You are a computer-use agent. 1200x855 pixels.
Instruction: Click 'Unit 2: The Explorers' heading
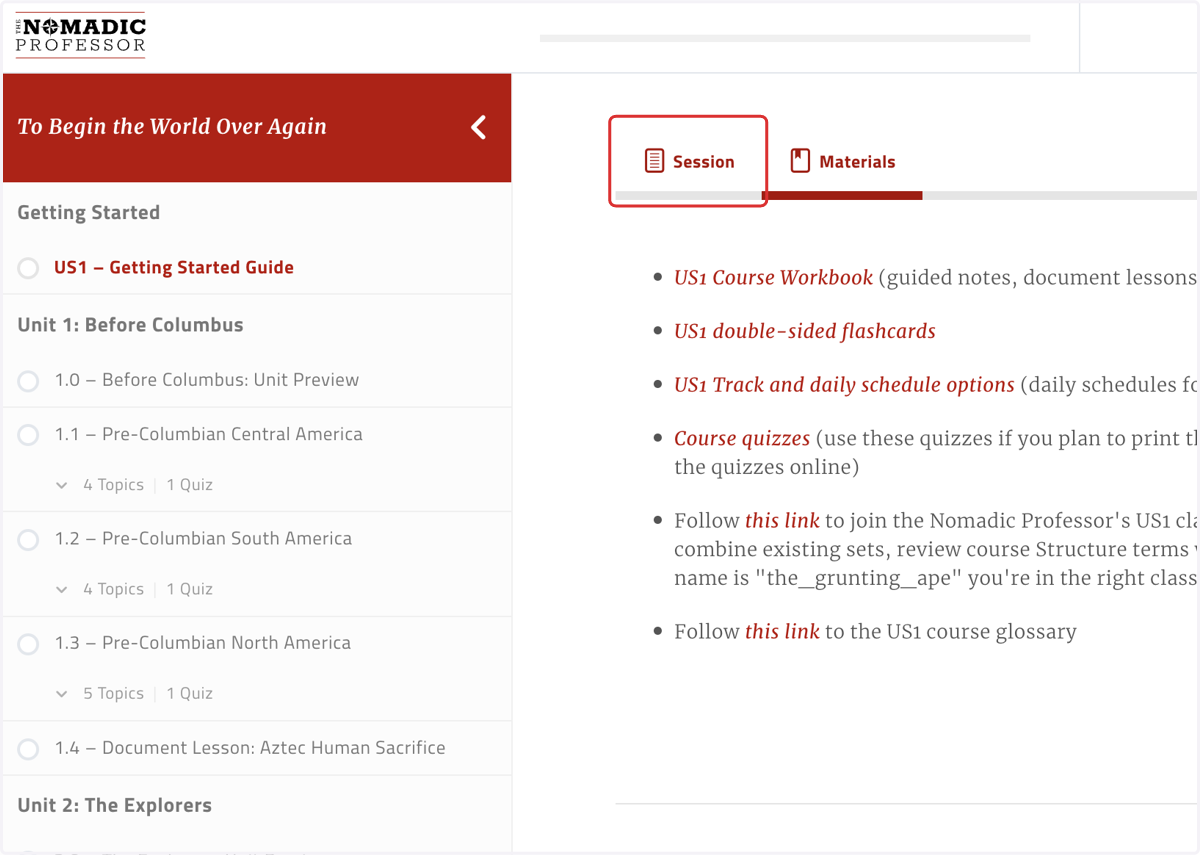click(115, 805)
